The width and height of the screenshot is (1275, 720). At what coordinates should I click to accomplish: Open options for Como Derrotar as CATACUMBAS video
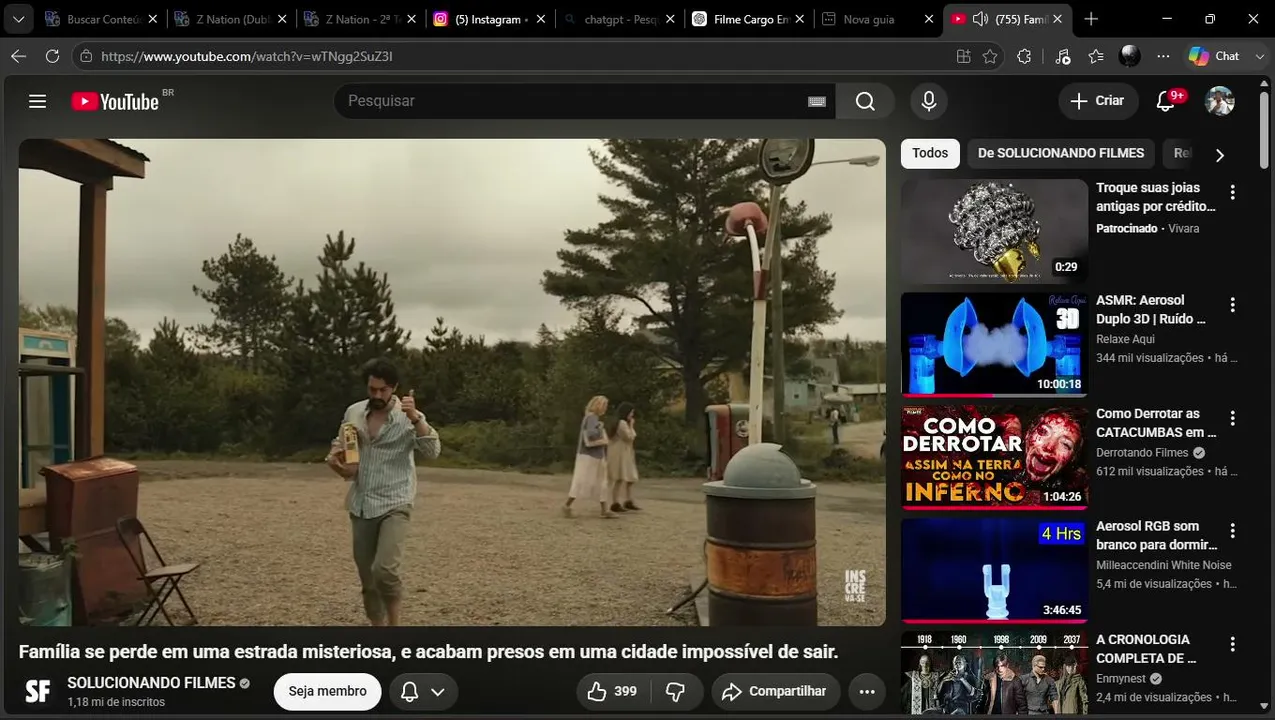(x=1232, y=418)
